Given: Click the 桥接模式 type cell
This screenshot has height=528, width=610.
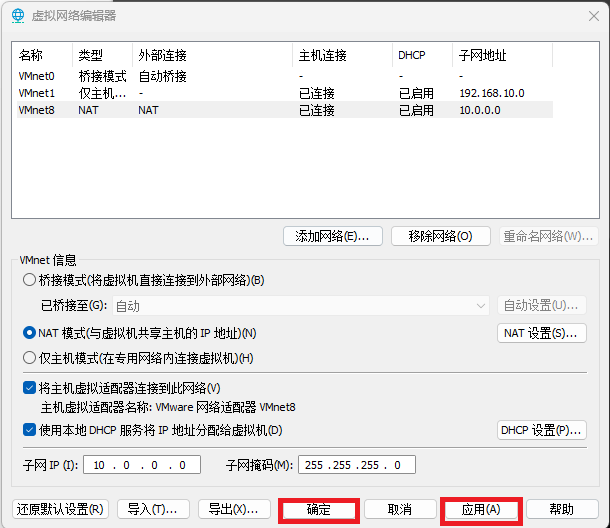Looking at the screenshot, I should (102, 76).
